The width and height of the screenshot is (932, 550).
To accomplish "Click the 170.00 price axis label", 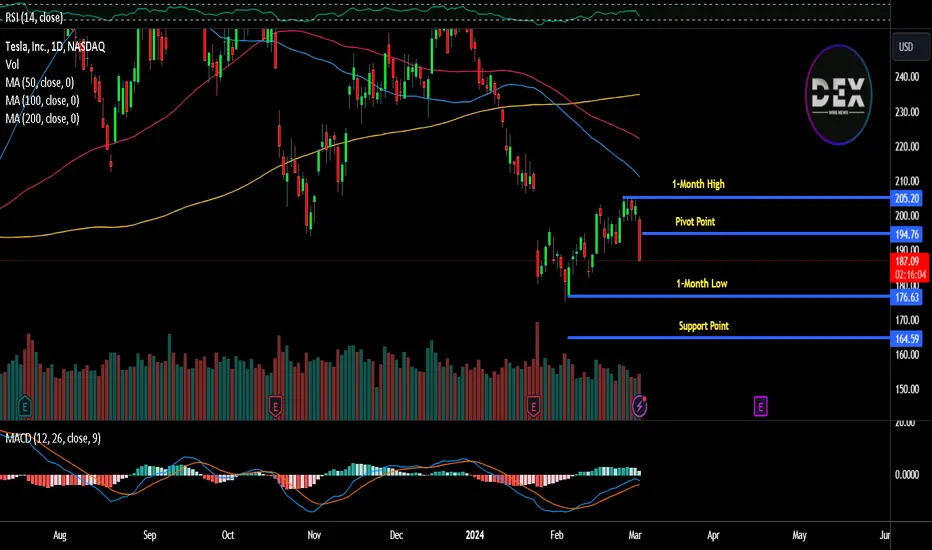I will [907, 320].
